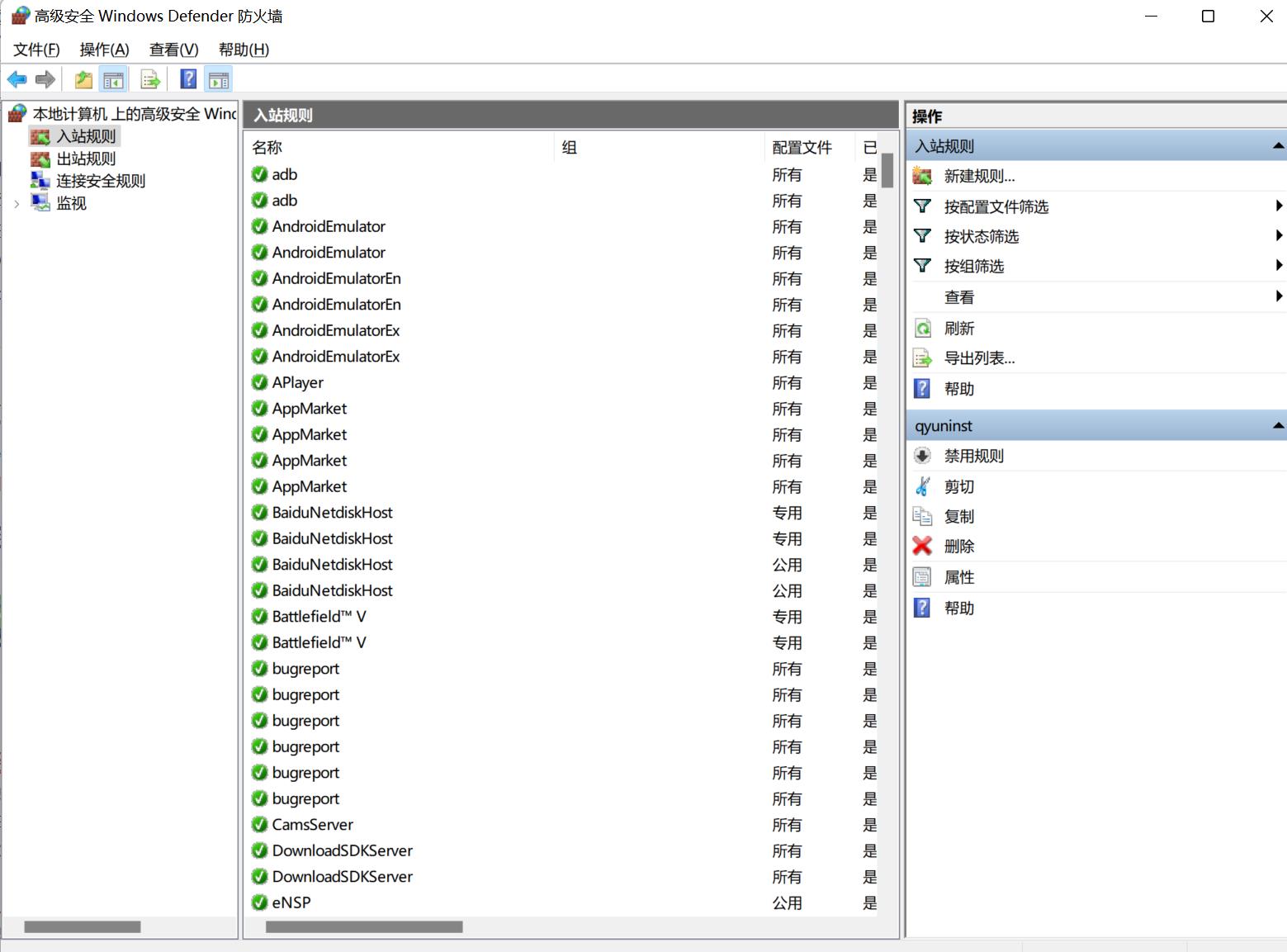Click the help icon under 入站规则 actions

[x=923, y=389]
